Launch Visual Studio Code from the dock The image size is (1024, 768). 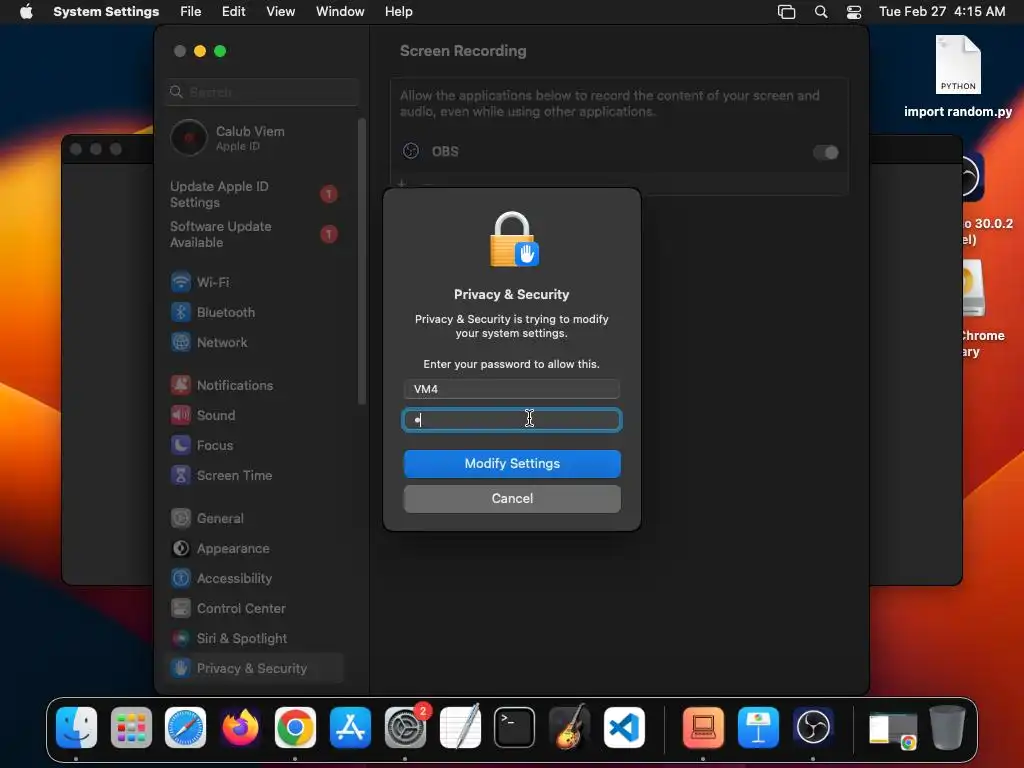624,728
